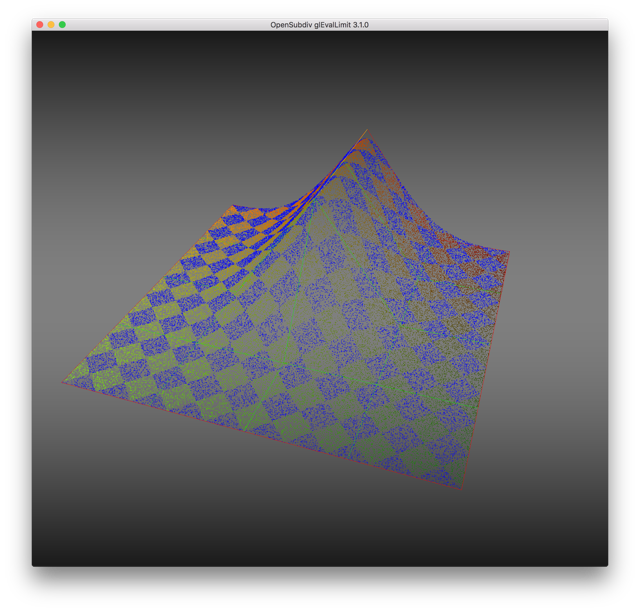The image size is (640, 612).
Task: Click the leftmost corner of the mesh
Action: click(x=62, y=380)
